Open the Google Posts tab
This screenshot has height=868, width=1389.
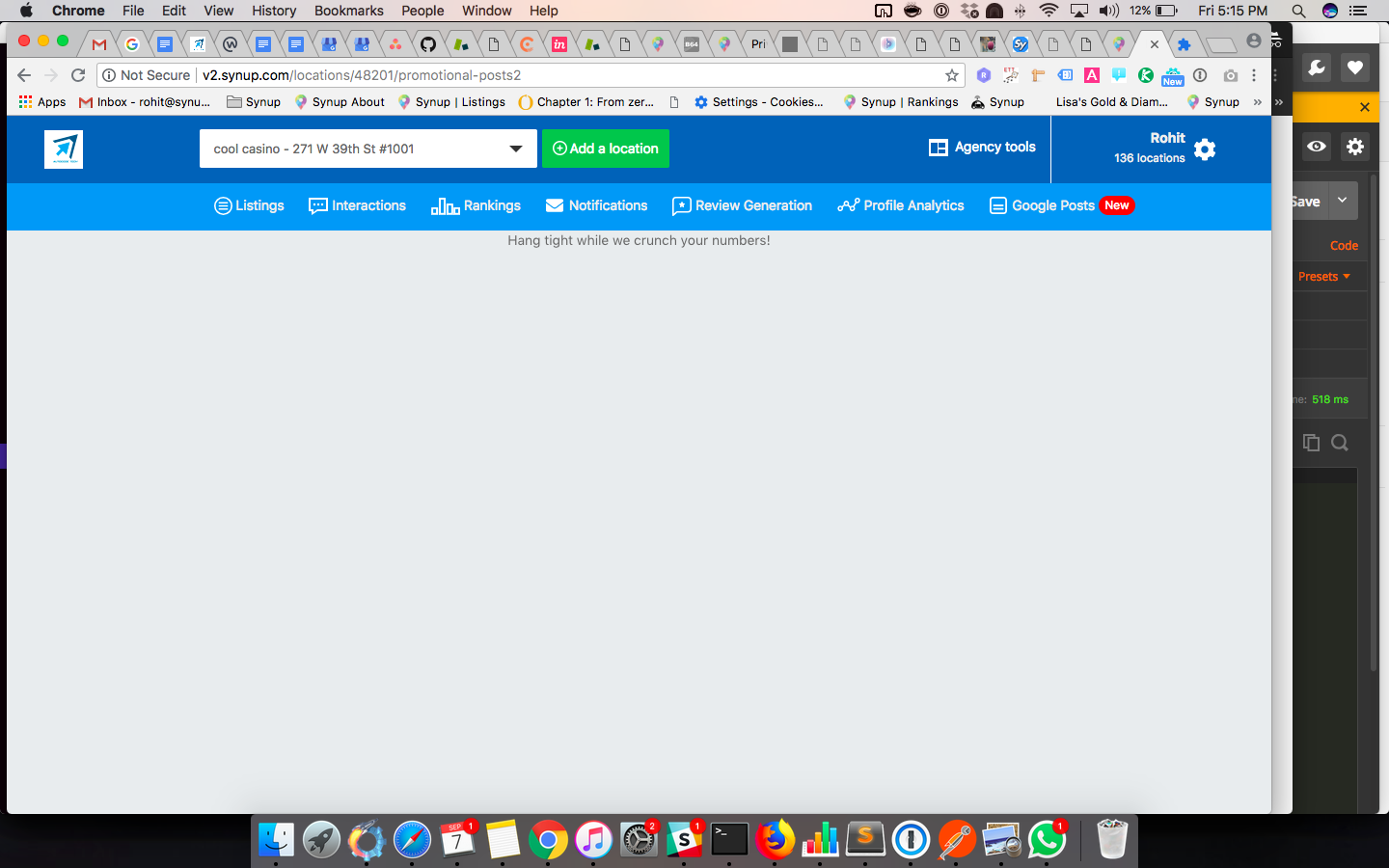[x=1061, y=205]
